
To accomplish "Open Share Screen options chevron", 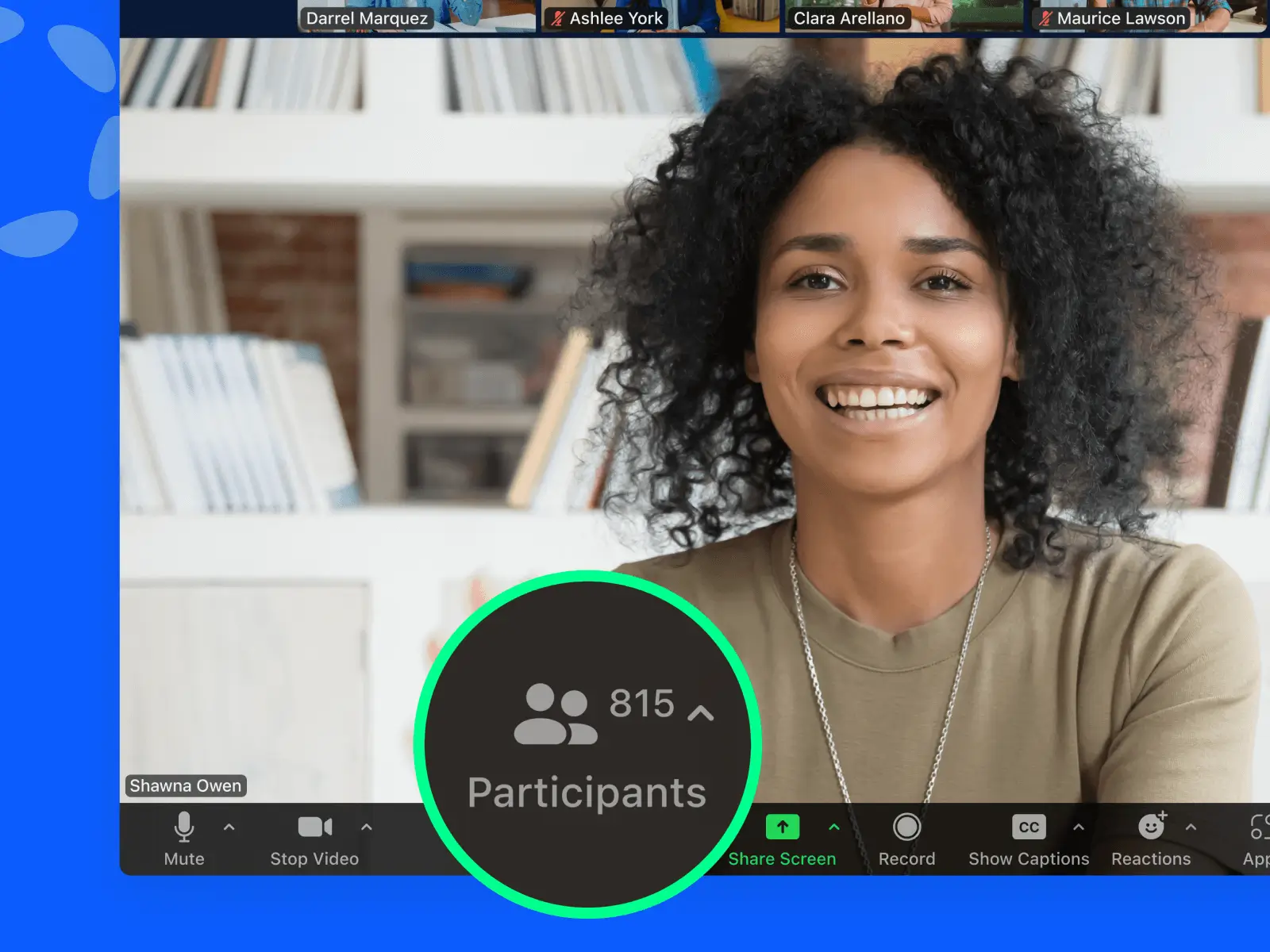I will tap(834, 827).
